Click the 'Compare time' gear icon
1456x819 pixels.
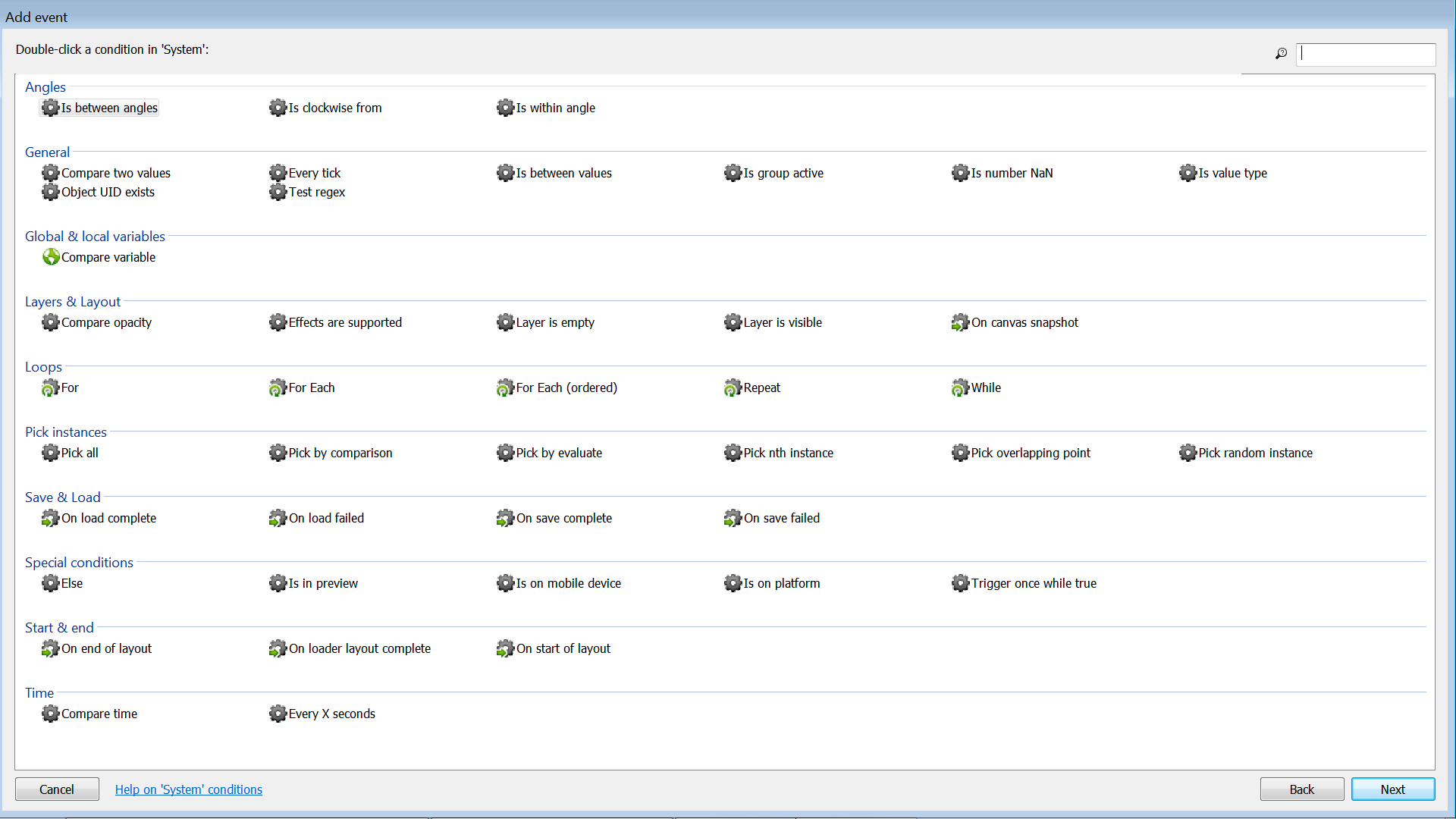(50, 714)
